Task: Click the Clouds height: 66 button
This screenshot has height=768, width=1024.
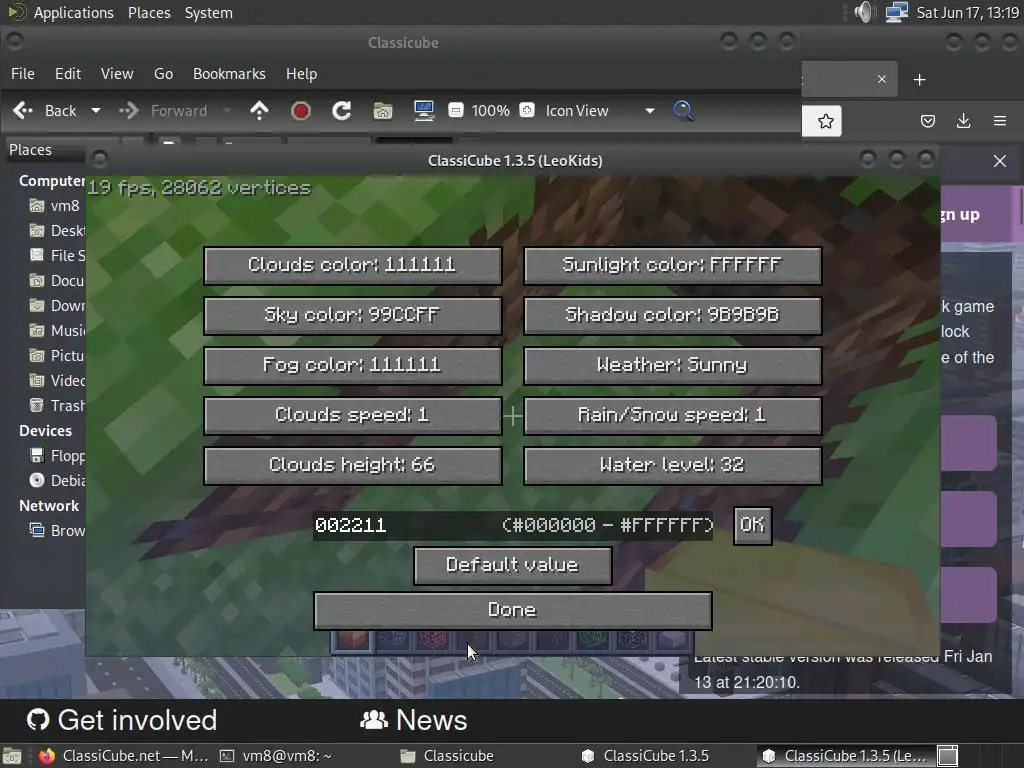Action: (353, 465)
